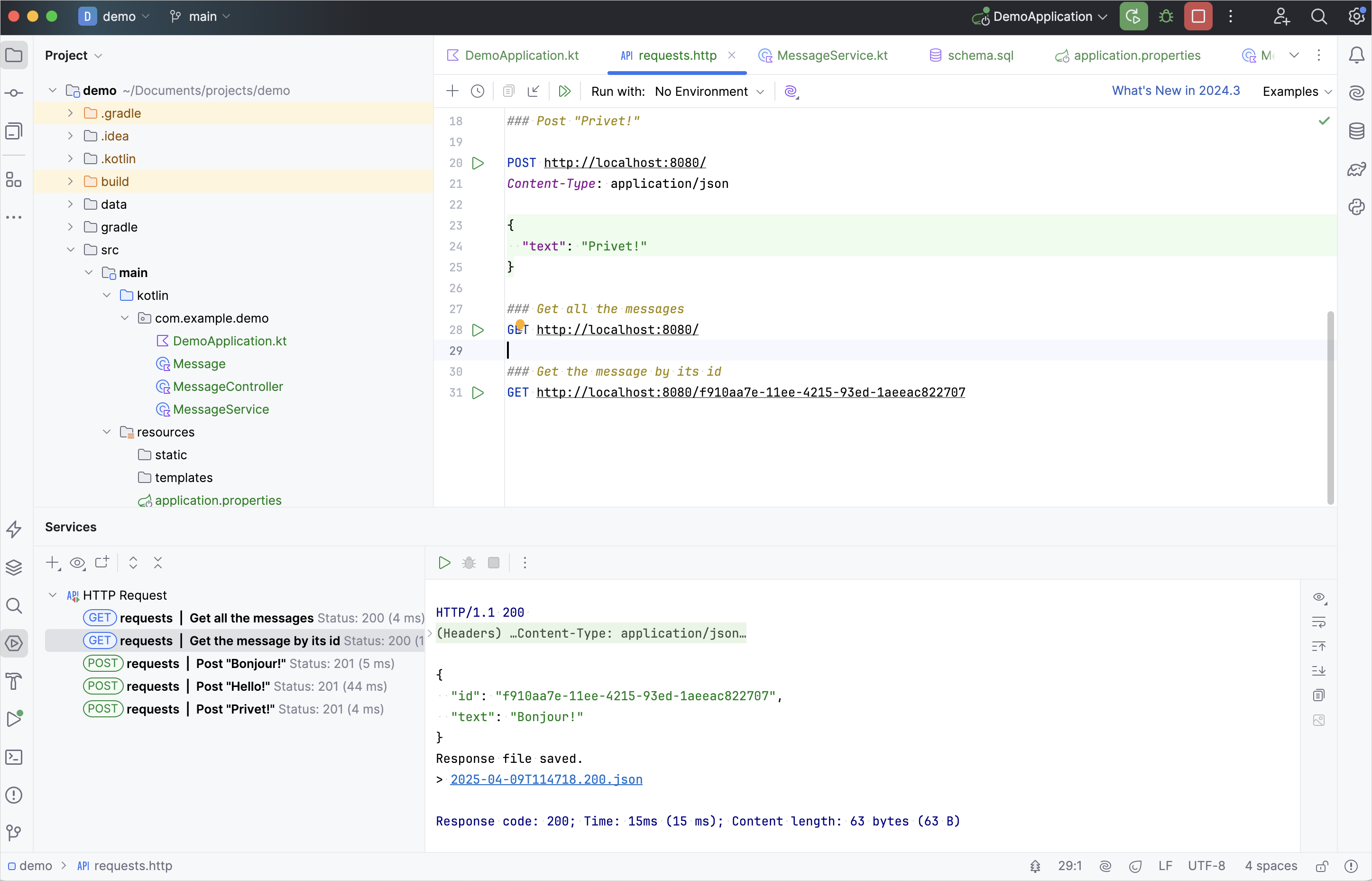Open saved response 2025-04-09T114718.200.json link
1372x881 pixels.
click(546, 779)
